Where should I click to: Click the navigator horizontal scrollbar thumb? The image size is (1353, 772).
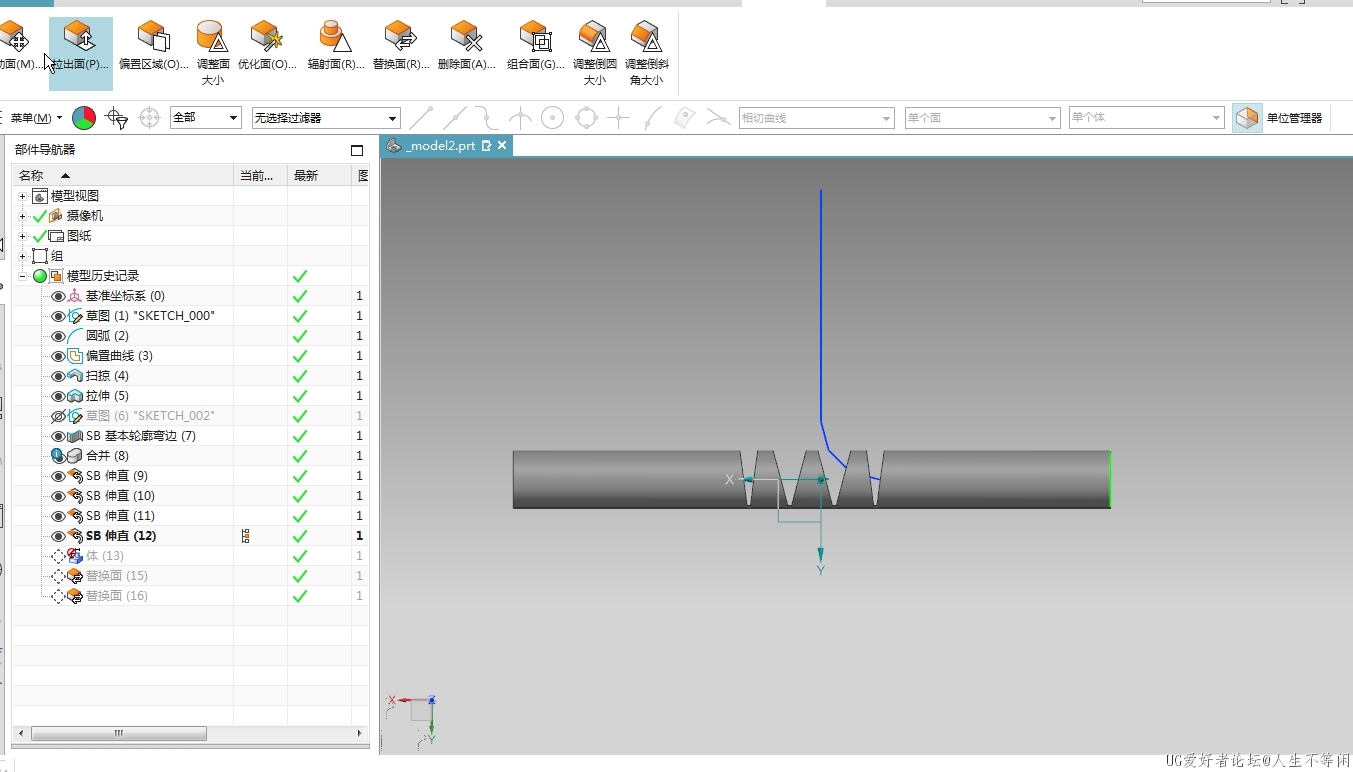(119, 733)
